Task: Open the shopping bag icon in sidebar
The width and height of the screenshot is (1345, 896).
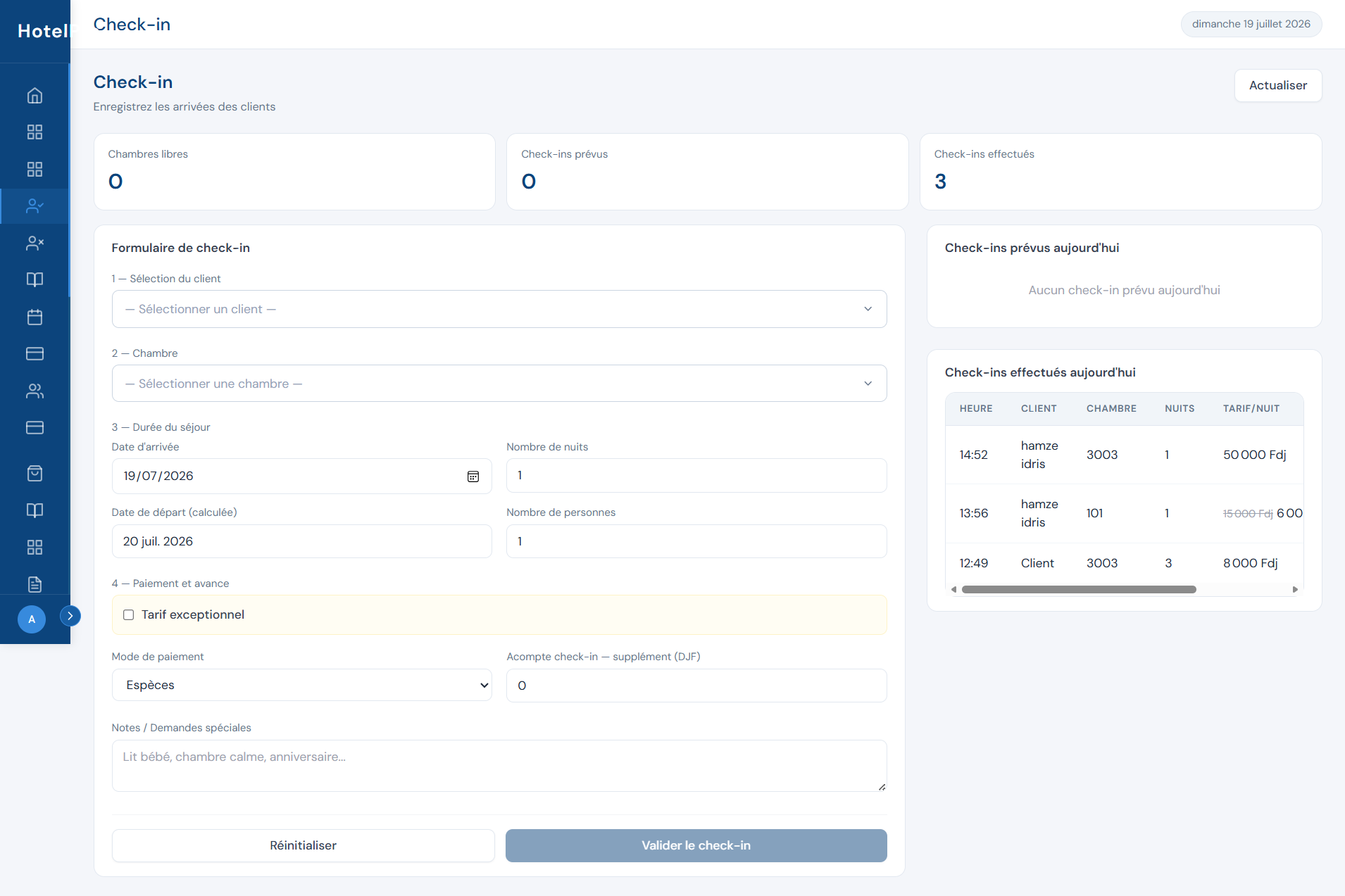Action: (x=35, y=474)
